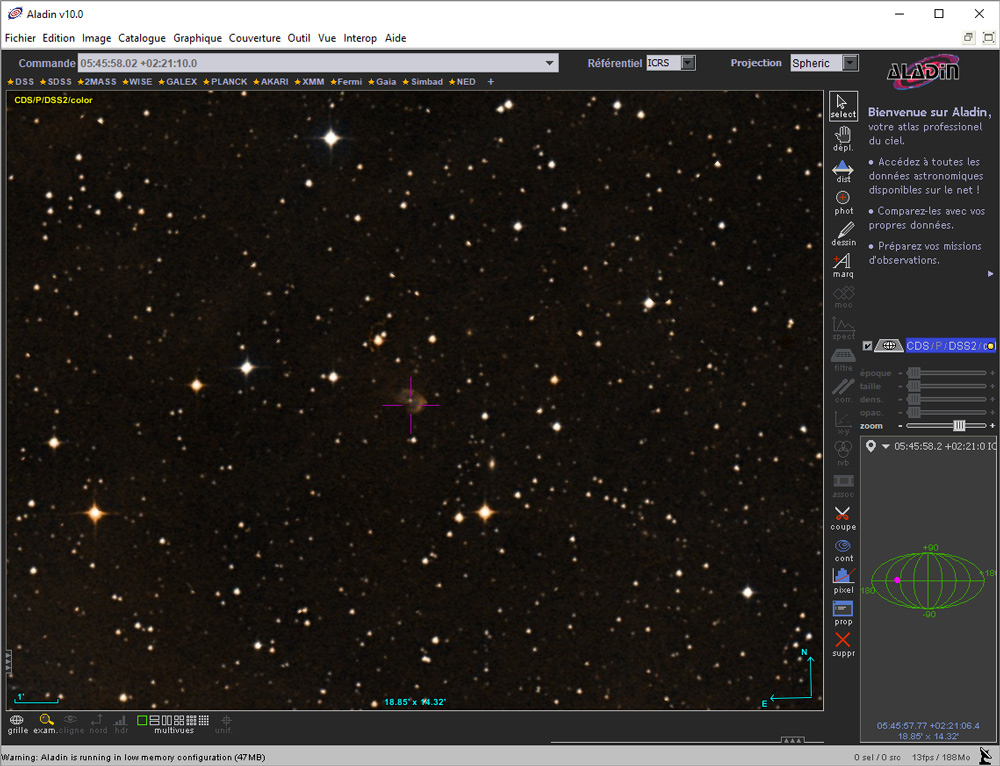Screen dimensions: 1000x766
Task: Load the DSS bookmark
Action: pyautogui.click(x=20, y=82)
